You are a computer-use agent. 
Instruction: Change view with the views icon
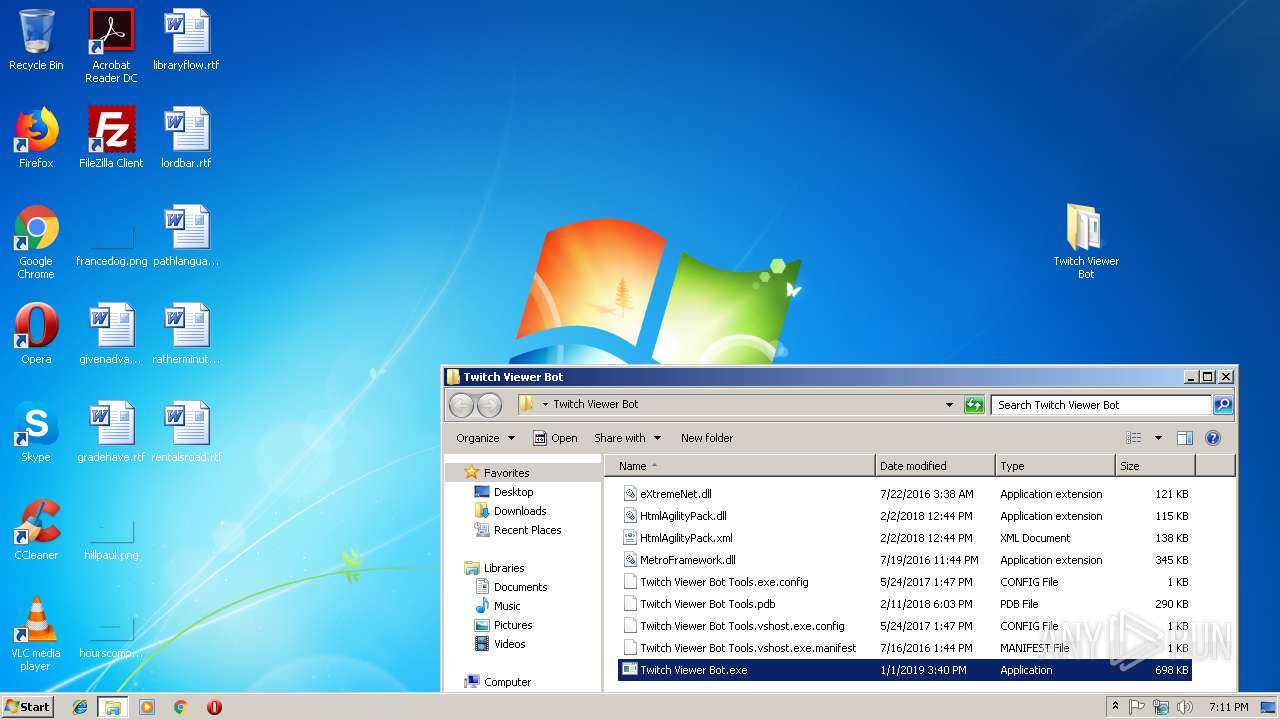(x=1133, y=438)
